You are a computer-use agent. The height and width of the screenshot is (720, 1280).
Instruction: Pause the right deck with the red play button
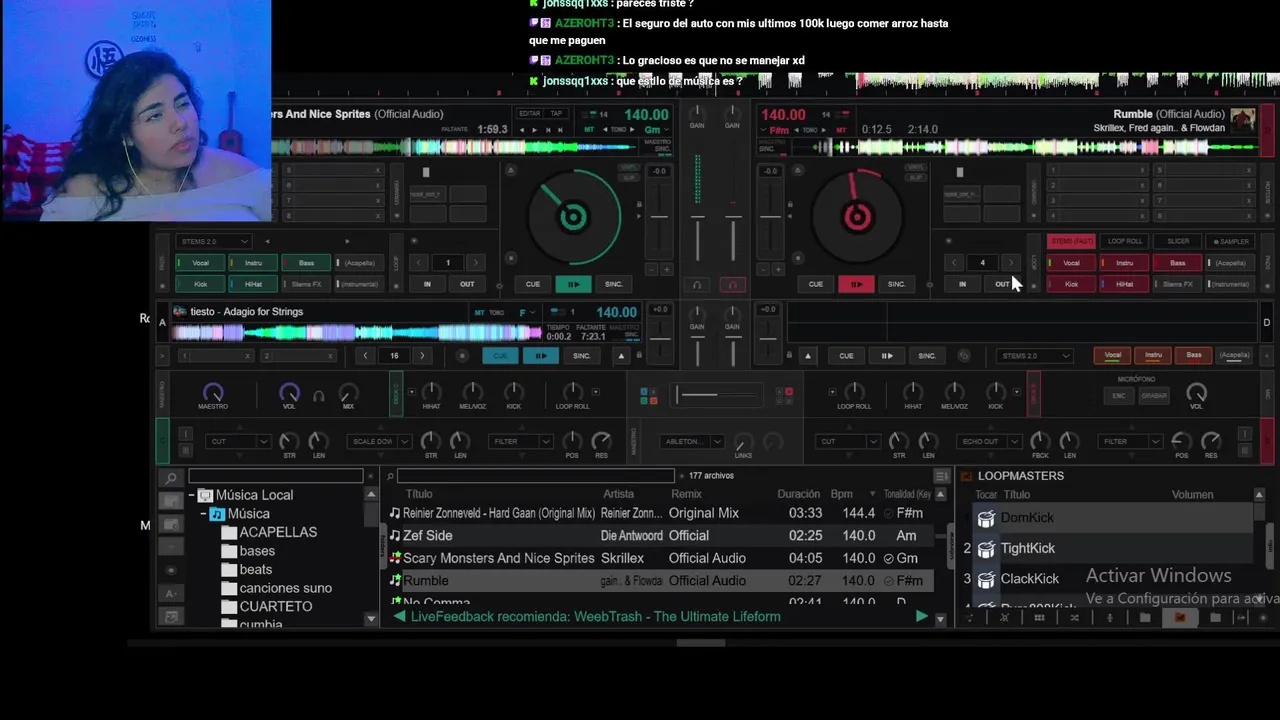856,284
